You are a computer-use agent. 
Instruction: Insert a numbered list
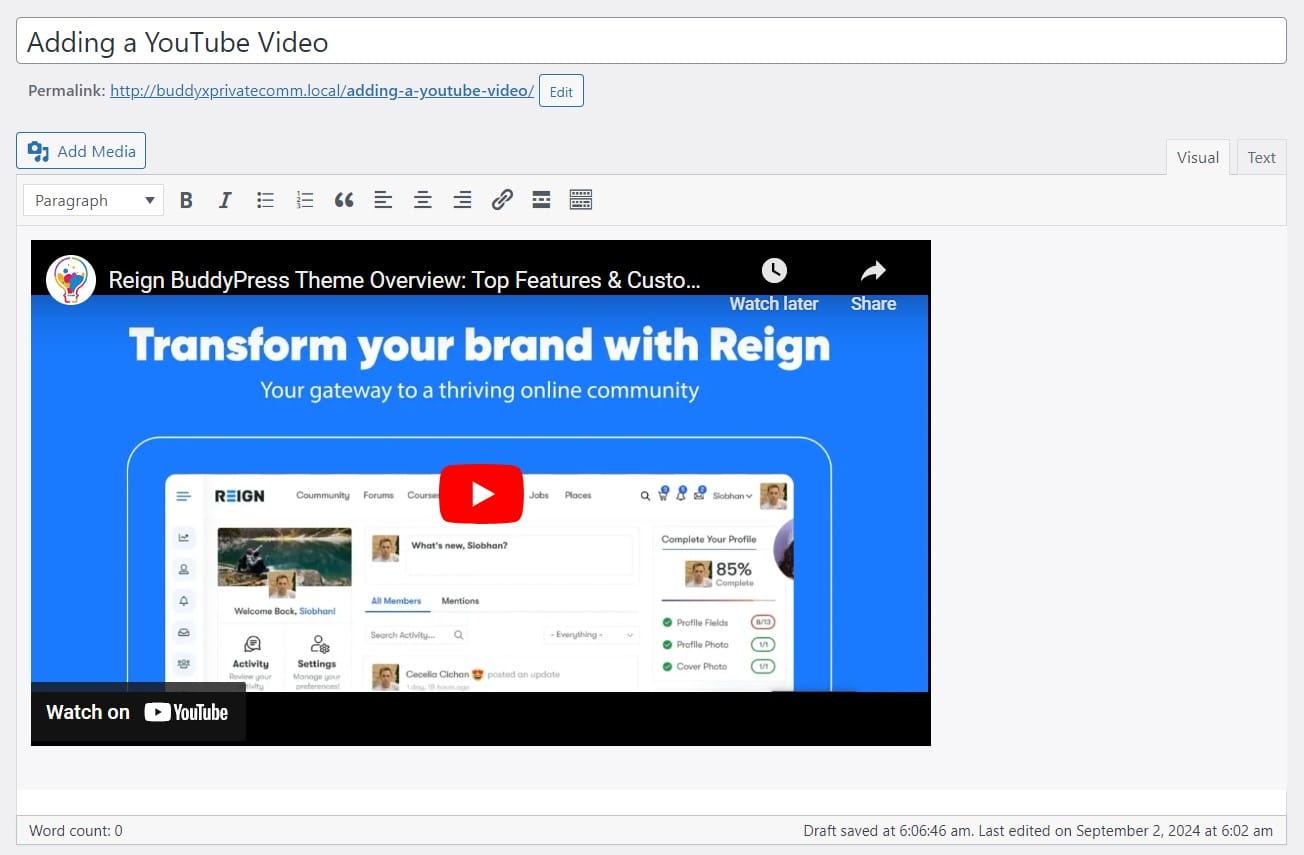(x=305, y=200)
